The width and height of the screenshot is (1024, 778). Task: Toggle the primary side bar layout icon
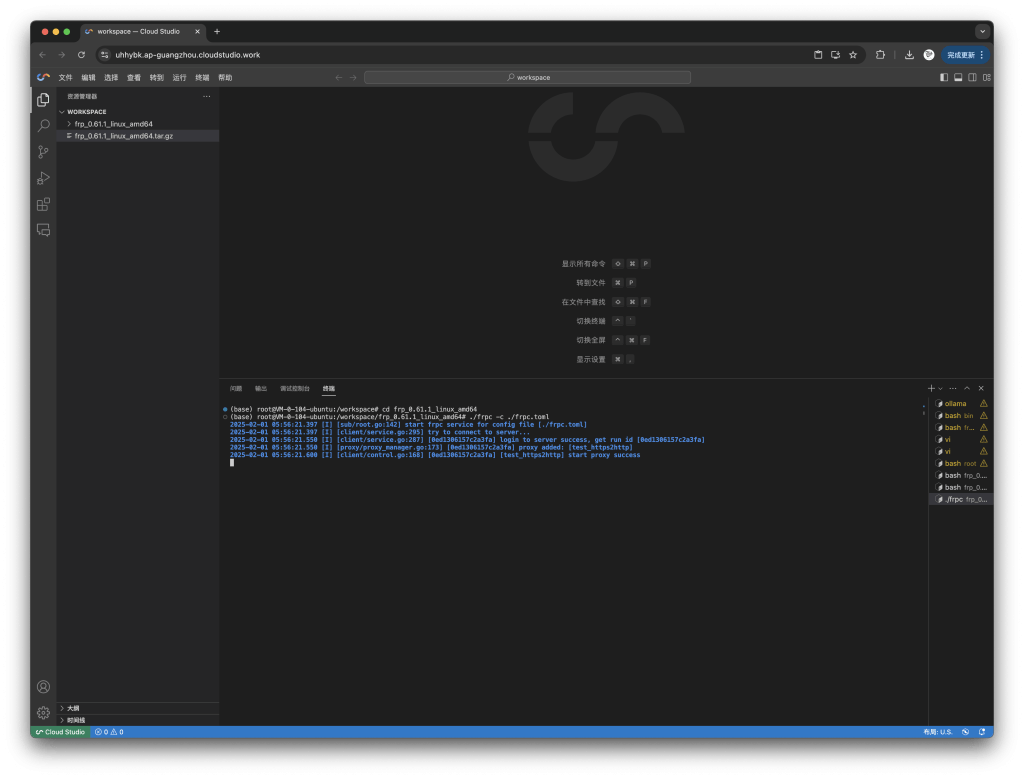pos(944,77)
